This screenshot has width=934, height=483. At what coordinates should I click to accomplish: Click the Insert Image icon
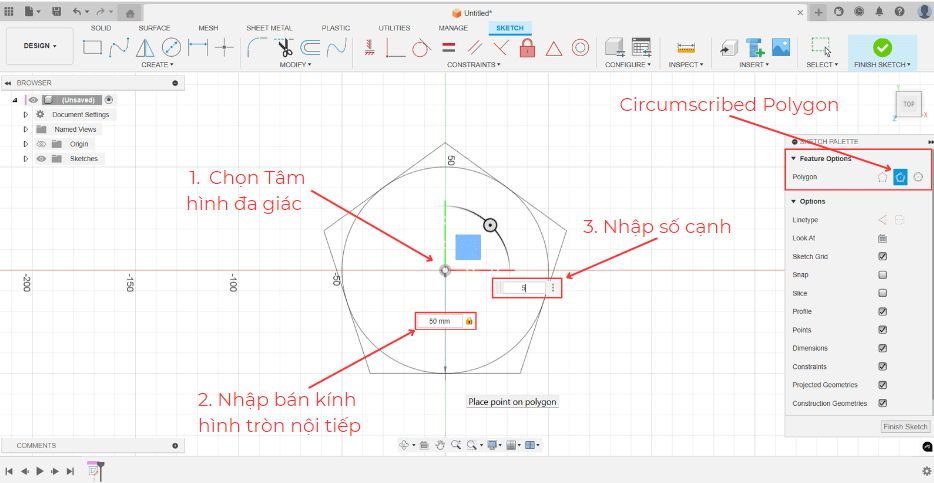(x=781, y=47)
